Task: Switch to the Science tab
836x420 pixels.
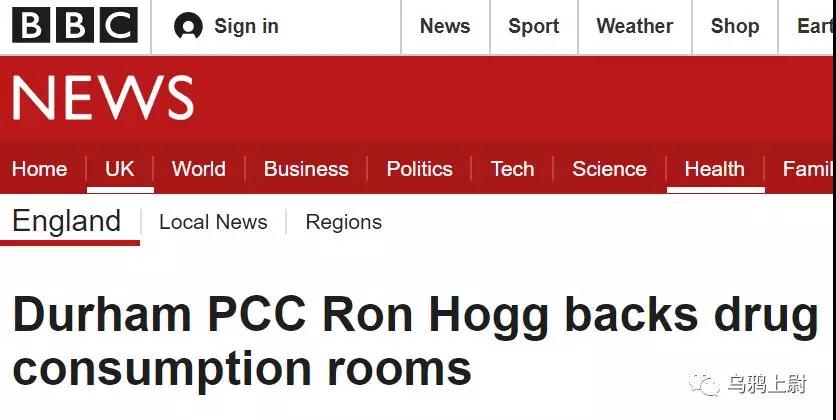Action: (x=610, y=169)
